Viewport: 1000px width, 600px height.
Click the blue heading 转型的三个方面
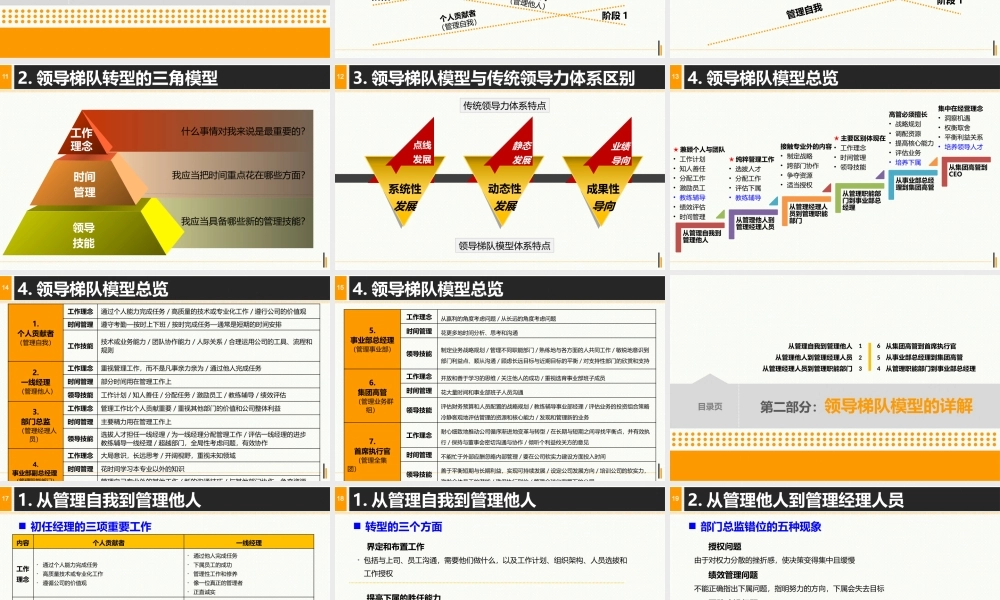pyautogui.click(x=403, y=527)
